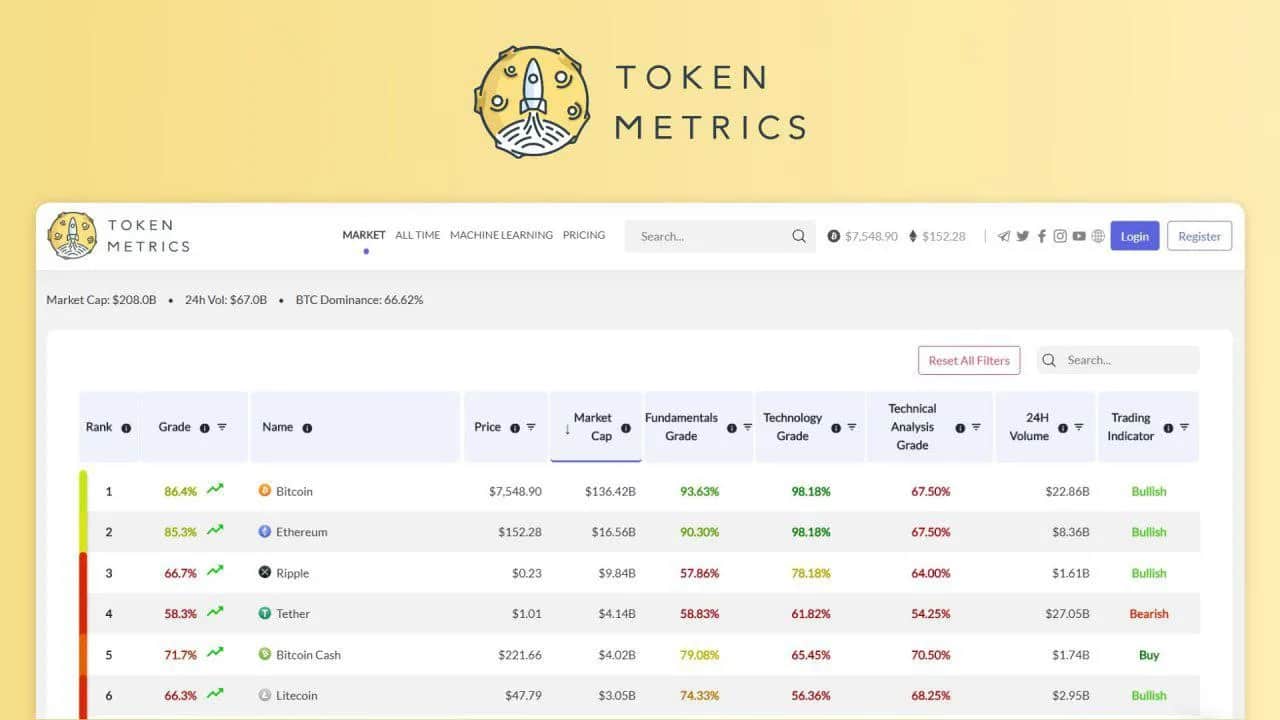Open the Facebook social icon
The image size is (1280, 720).
tap(1041, 236)
